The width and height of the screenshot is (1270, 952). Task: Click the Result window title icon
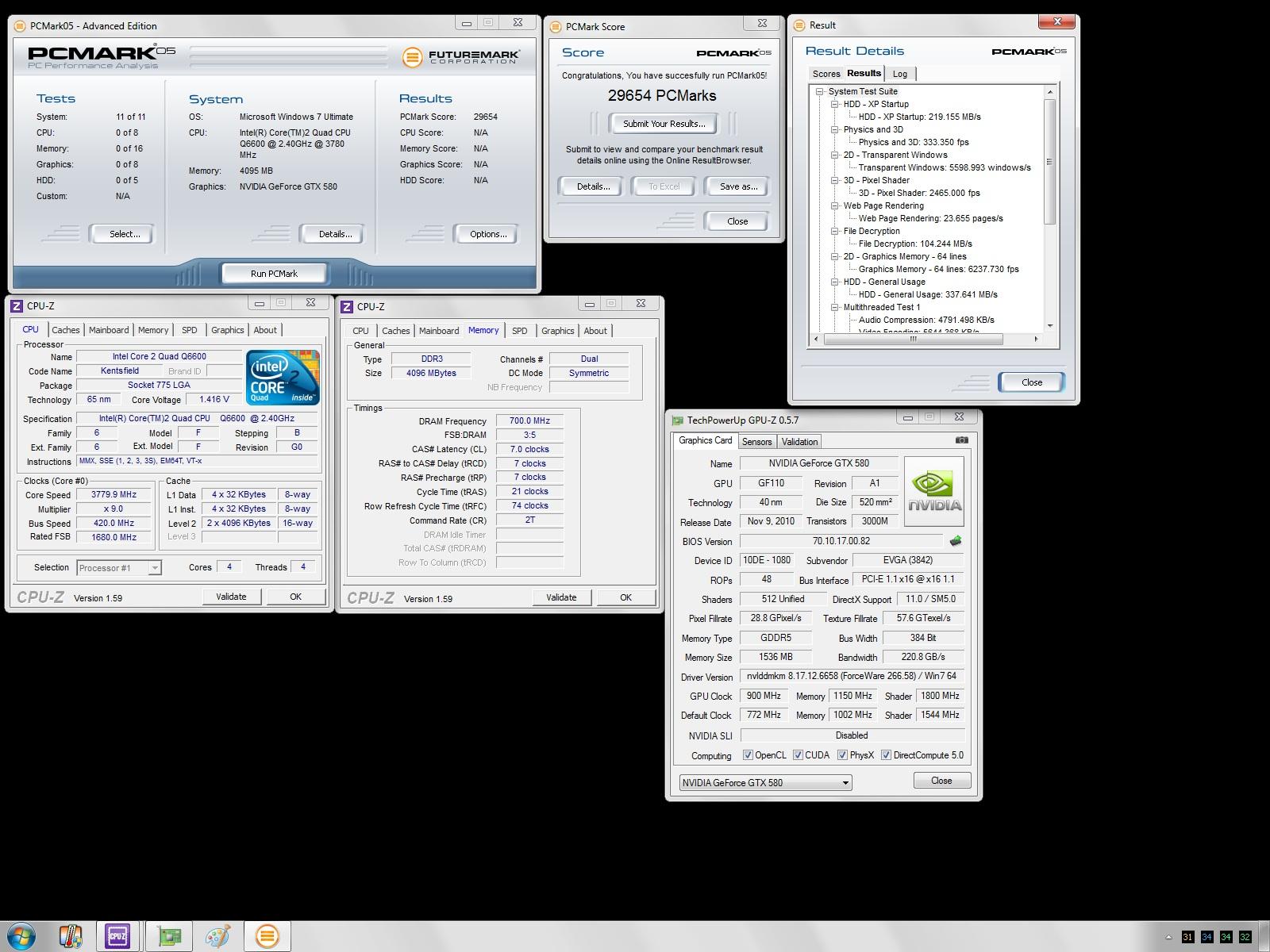point(799,25)
